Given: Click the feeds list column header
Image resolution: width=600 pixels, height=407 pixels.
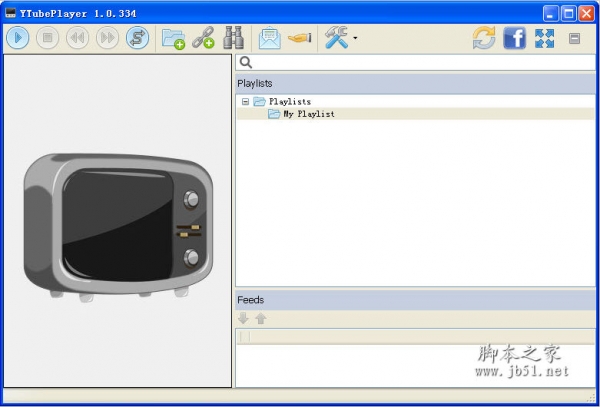Looking at the screenshot, I should [415, 337].
